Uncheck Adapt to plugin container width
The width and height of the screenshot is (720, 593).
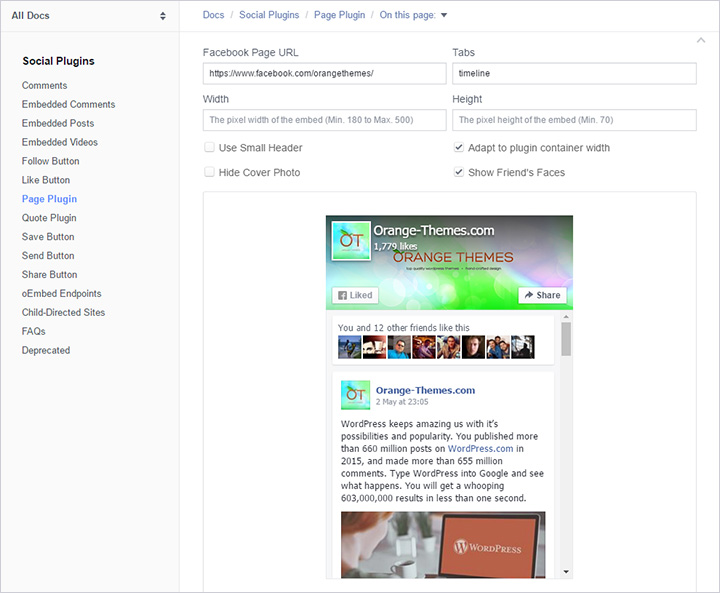click(x=459, y=147)
